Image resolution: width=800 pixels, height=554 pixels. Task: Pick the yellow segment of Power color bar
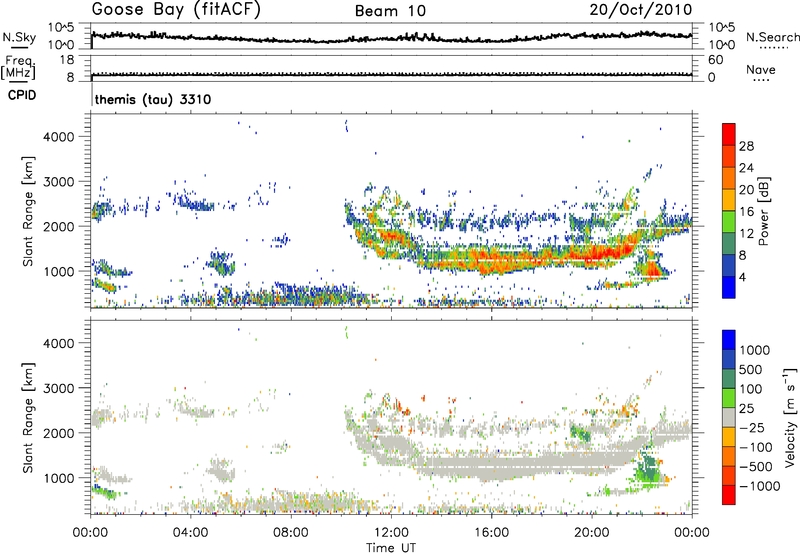729,199
